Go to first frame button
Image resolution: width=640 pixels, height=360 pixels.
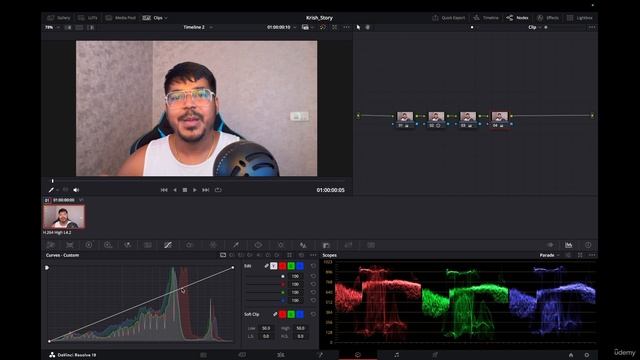click(164, 190)
